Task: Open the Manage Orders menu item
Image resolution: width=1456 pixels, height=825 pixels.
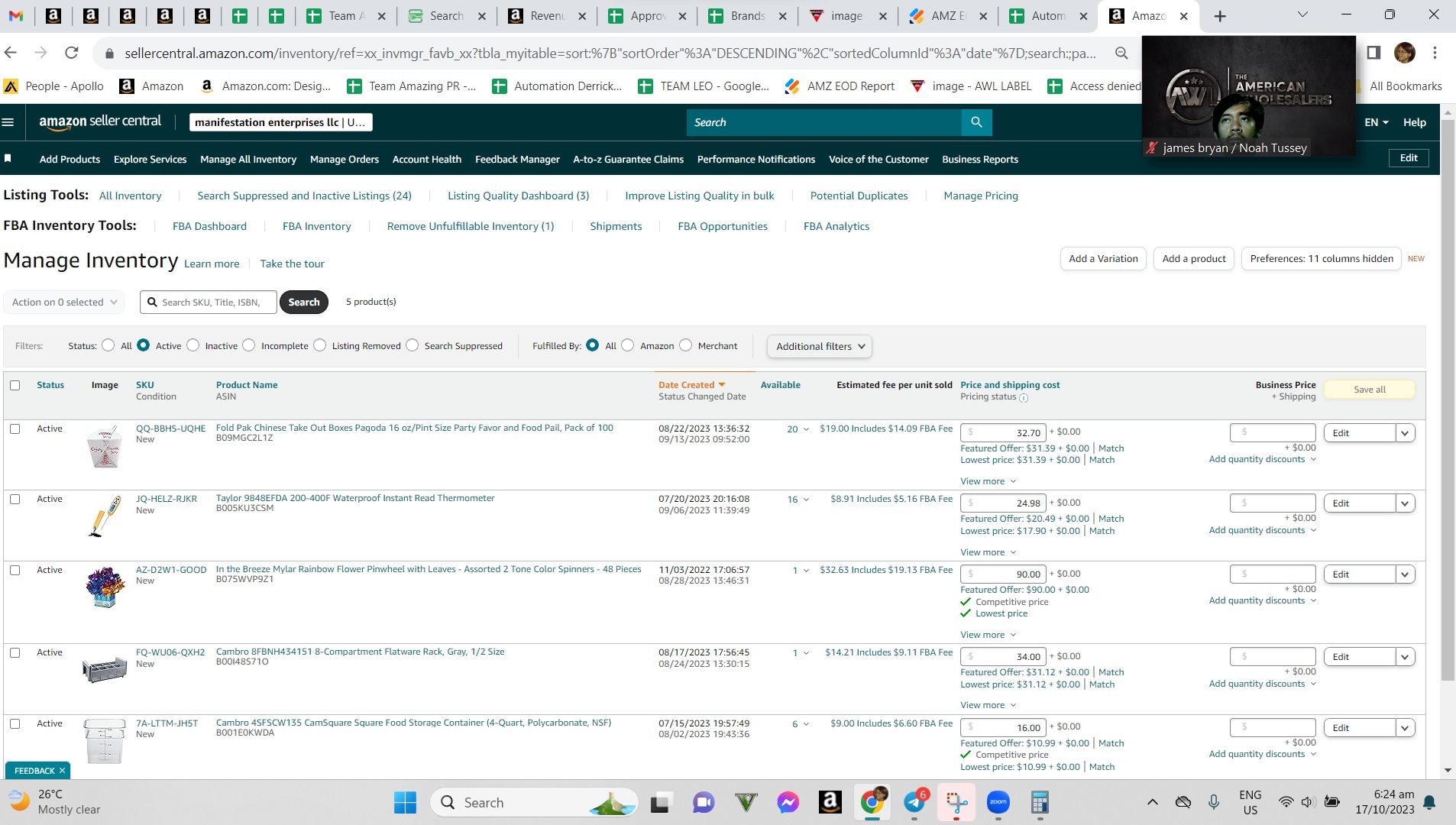Action: click(x=345, y=159)
